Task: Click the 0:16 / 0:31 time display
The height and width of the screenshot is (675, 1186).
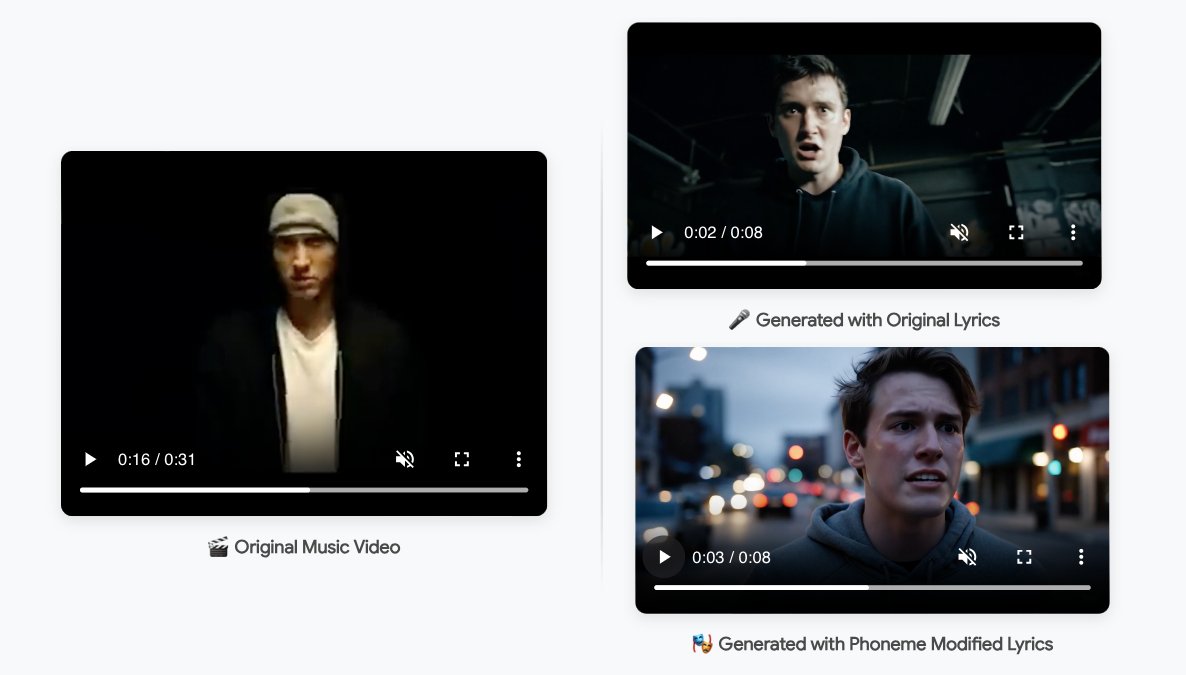Action: 157,459
